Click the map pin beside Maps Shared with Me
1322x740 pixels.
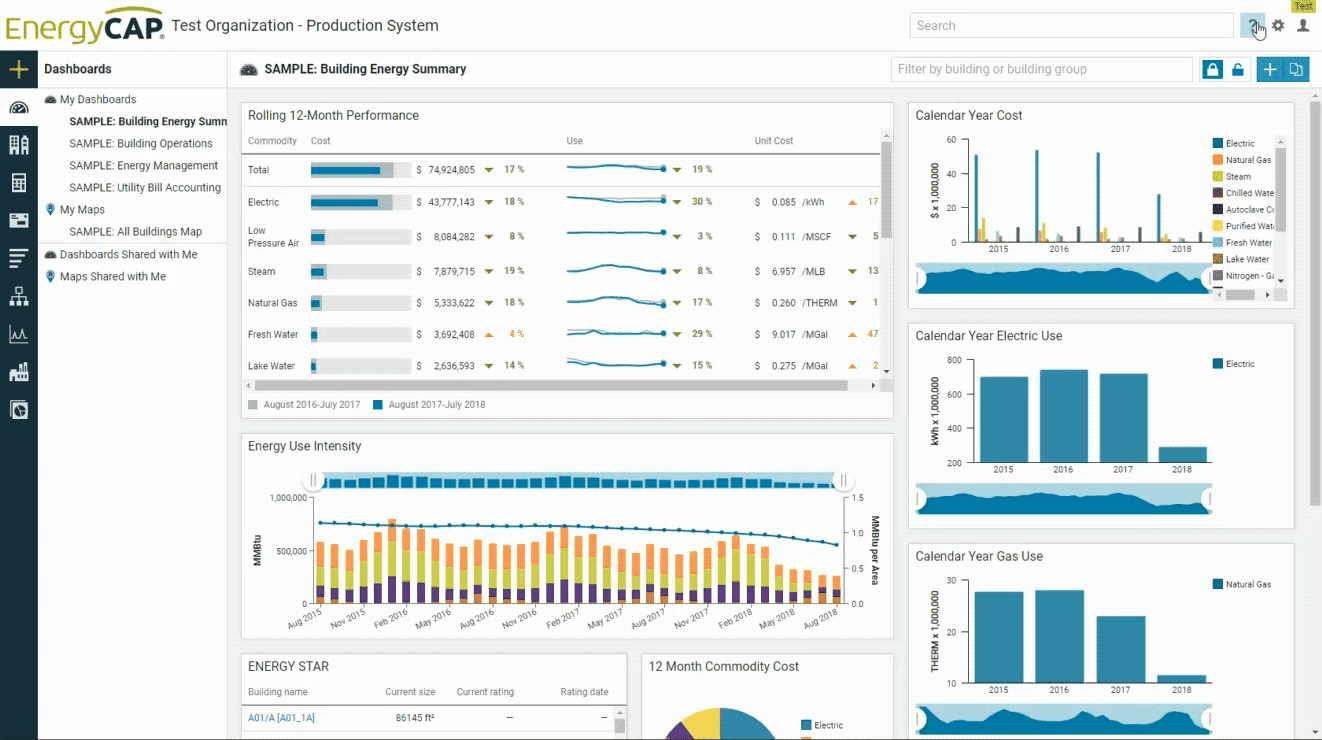[x=50, y=276]
